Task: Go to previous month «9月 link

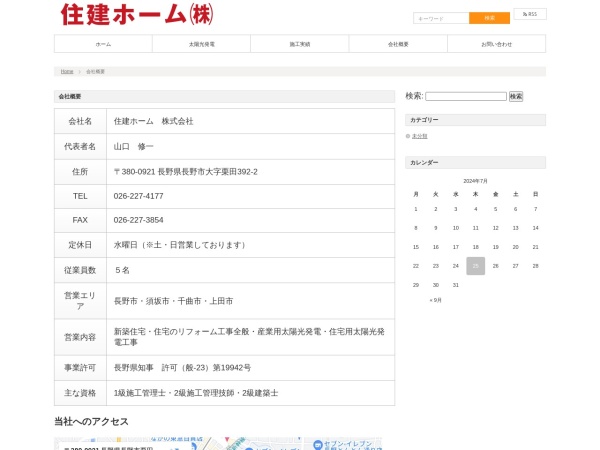Action: pos(435,300)
